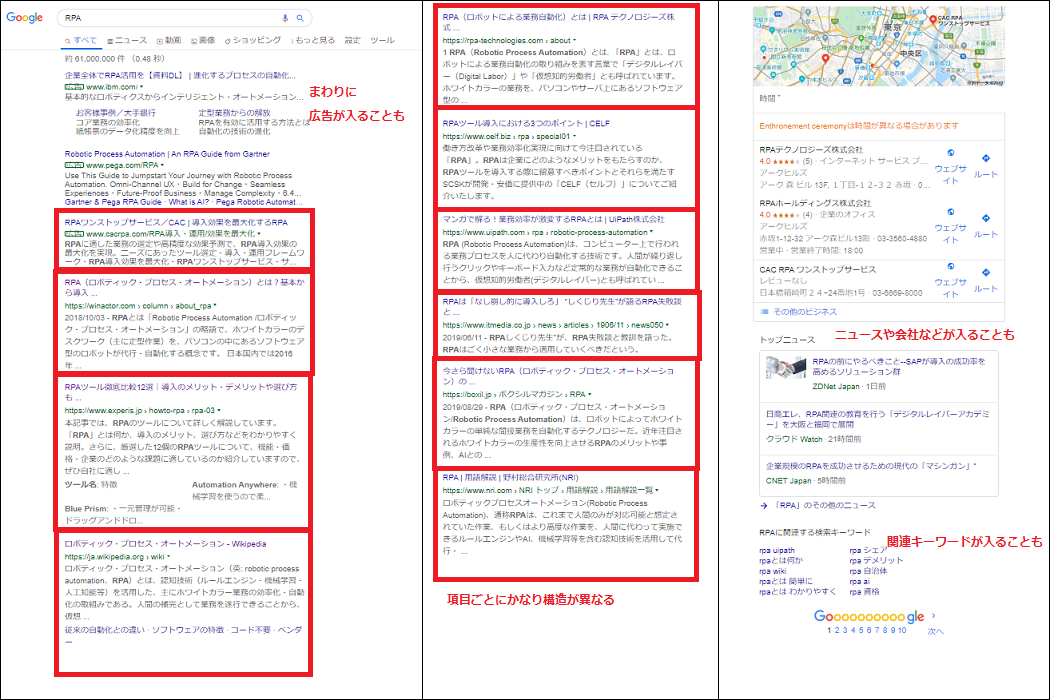Image resolution: width=1050 pixels, height=700 pixels.
Task: Open the What is AI? sitelink
Action: tap(188, 202)
